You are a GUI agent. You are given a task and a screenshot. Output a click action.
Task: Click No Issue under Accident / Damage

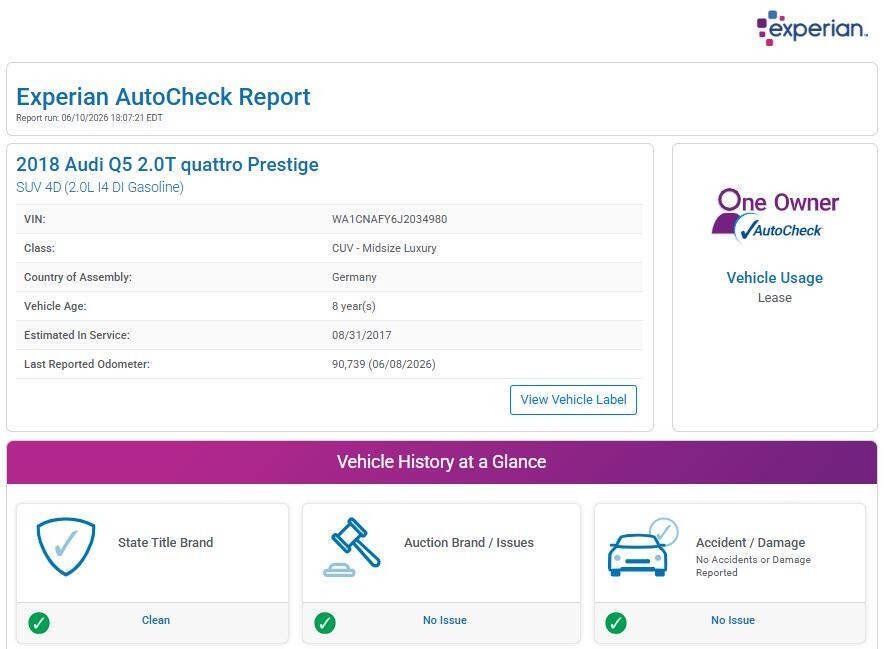(733, 620)
